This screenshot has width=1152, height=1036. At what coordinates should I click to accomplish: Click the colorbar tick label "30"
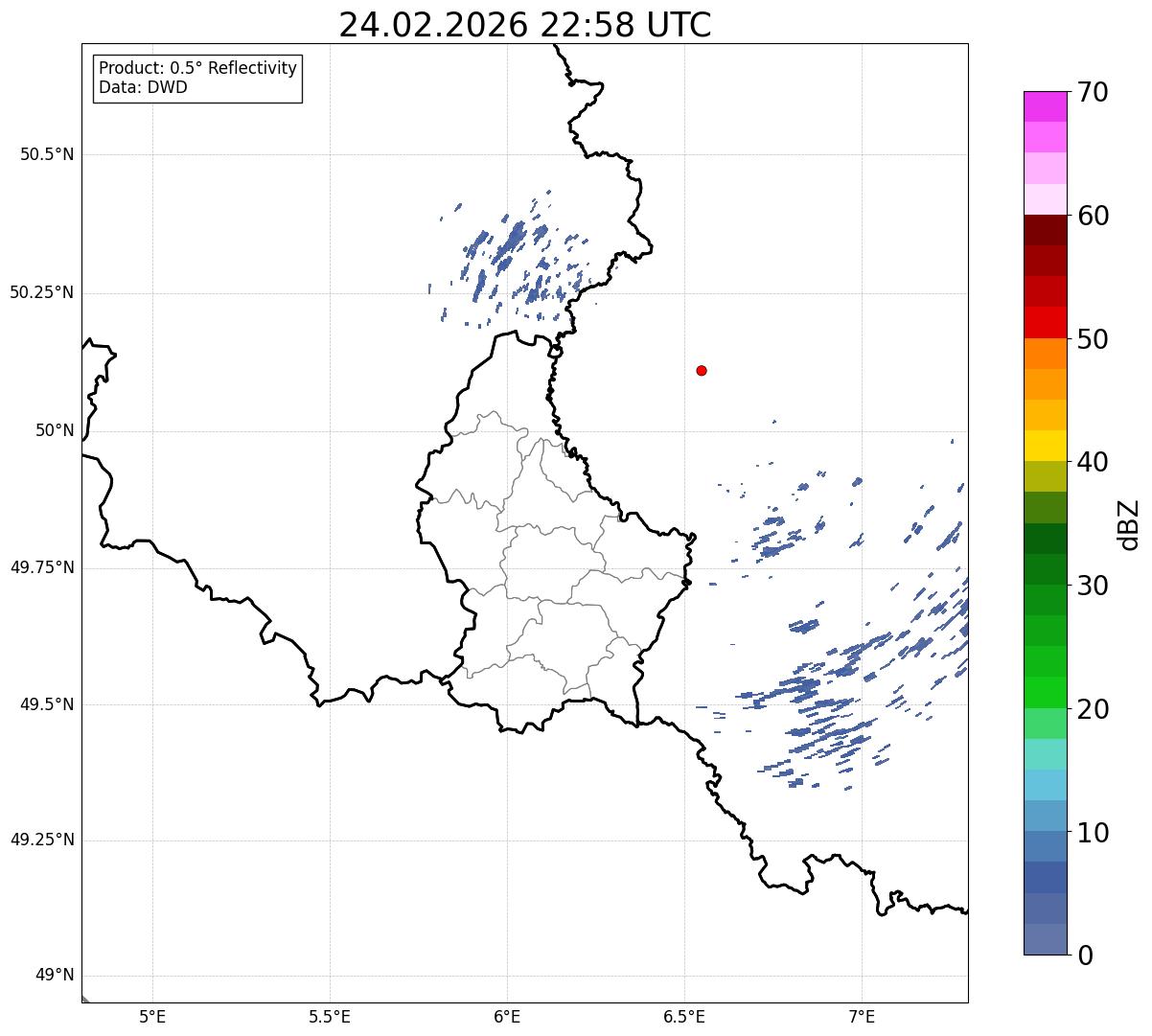(x=1093, y=586)
